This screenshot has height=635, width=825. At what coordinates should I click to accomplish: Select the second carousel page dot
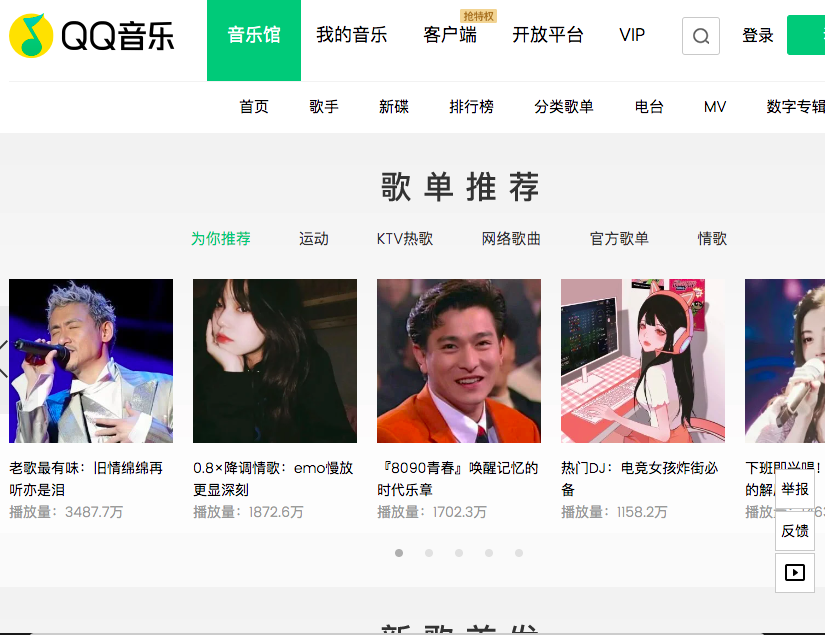pos(429,553)
